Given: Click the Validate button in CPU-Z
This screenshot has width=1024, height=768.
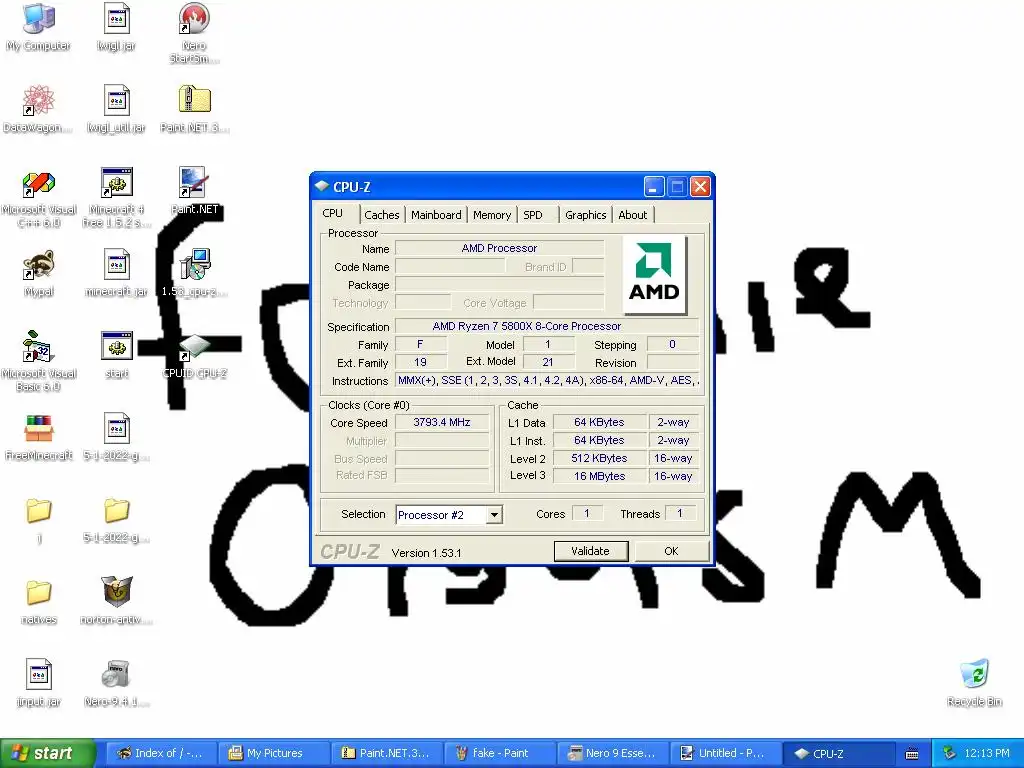Looking at the screenshot, I should pos(590,551).
